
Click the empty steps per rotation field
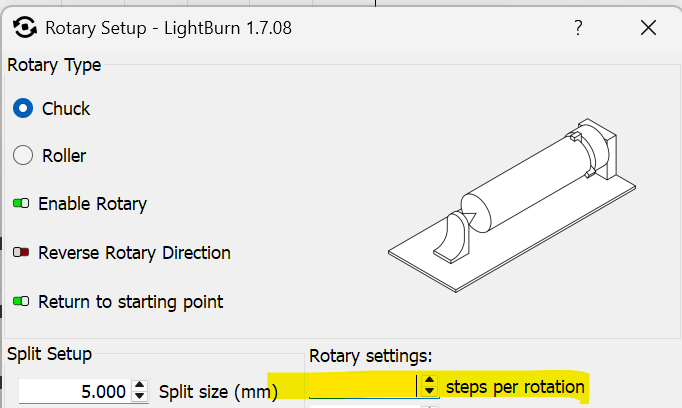pyautogui.click(x=363, y=386)
